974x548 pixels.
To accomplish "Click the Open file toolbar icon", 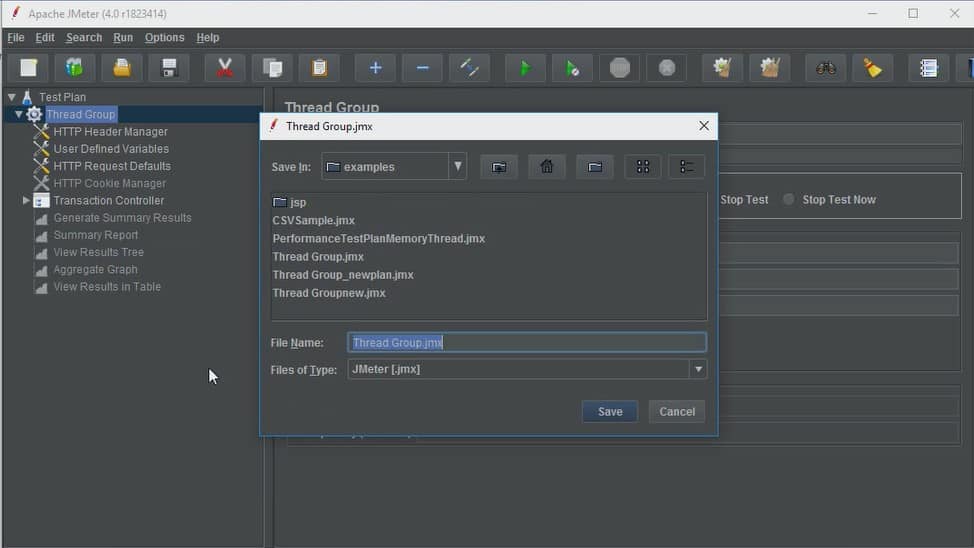I will [122, 68].
